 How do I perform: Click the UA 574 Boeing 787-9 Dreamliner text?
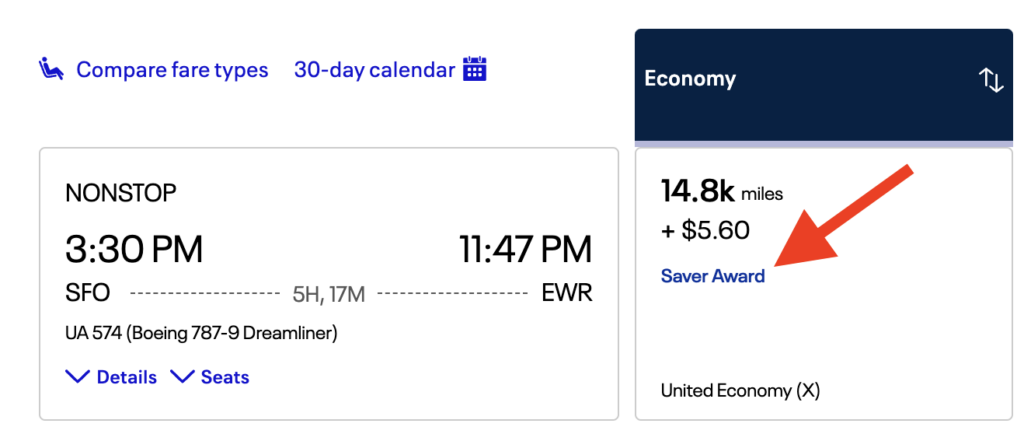201,333
